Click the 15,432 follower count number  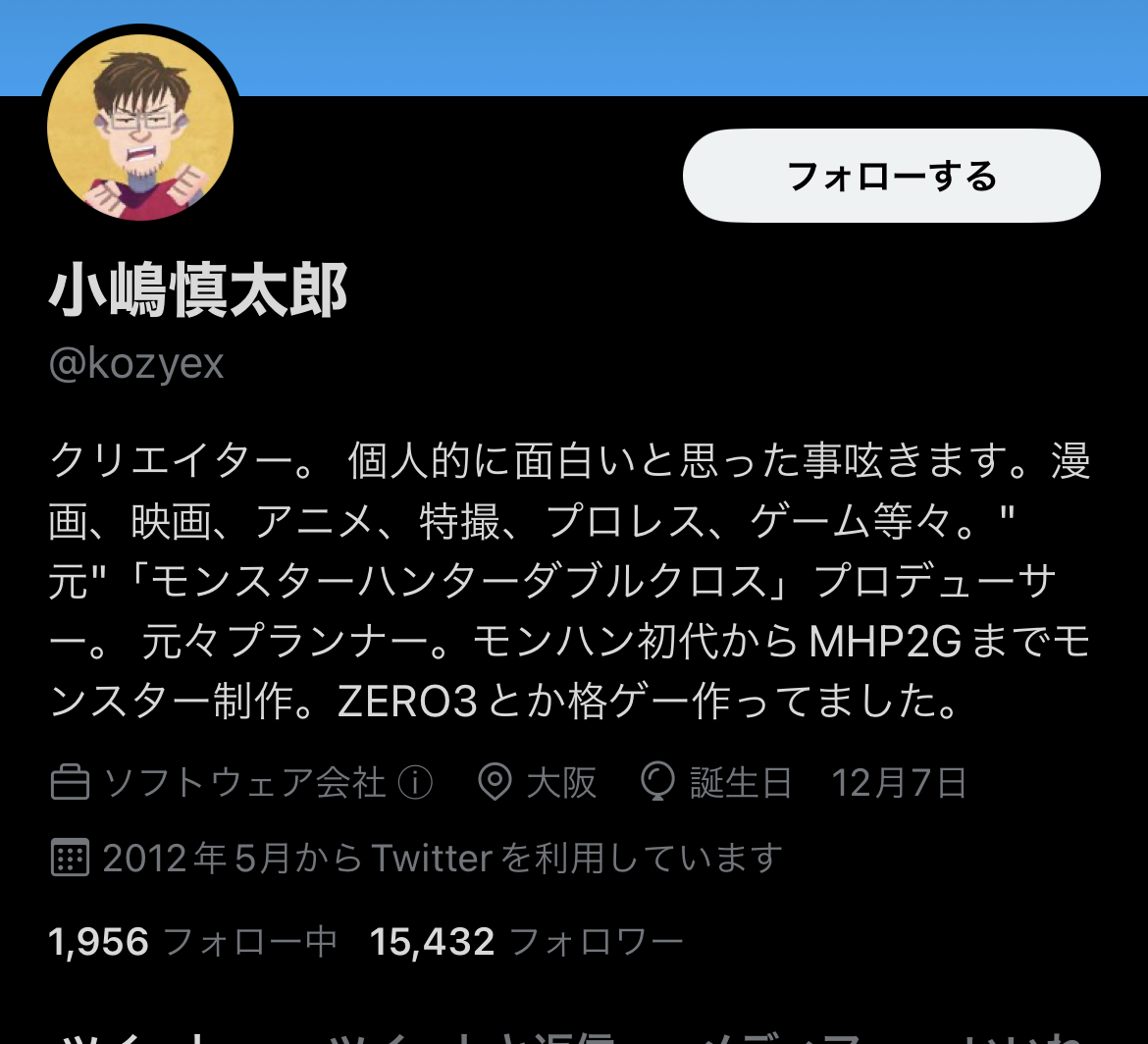click(432, 942)
